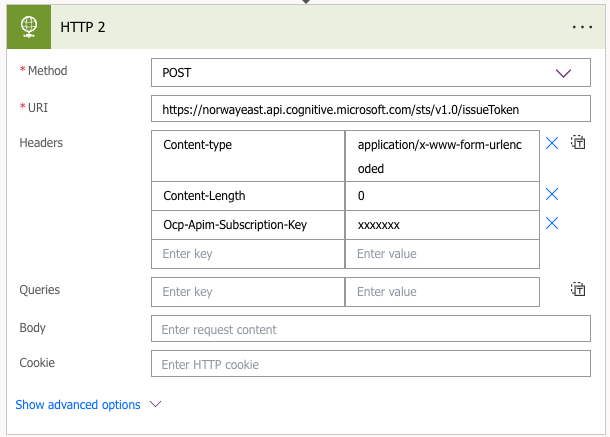Click the empty header Enter key field
The height and width of the screenshot is (437, 610).
pos(247,254)
